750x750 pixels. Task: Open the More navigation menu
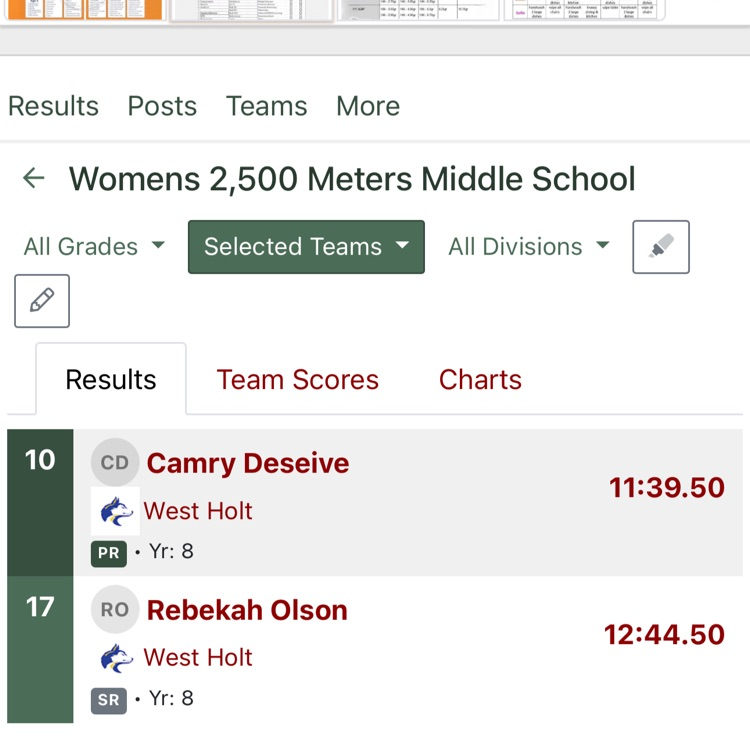point(368,106)
